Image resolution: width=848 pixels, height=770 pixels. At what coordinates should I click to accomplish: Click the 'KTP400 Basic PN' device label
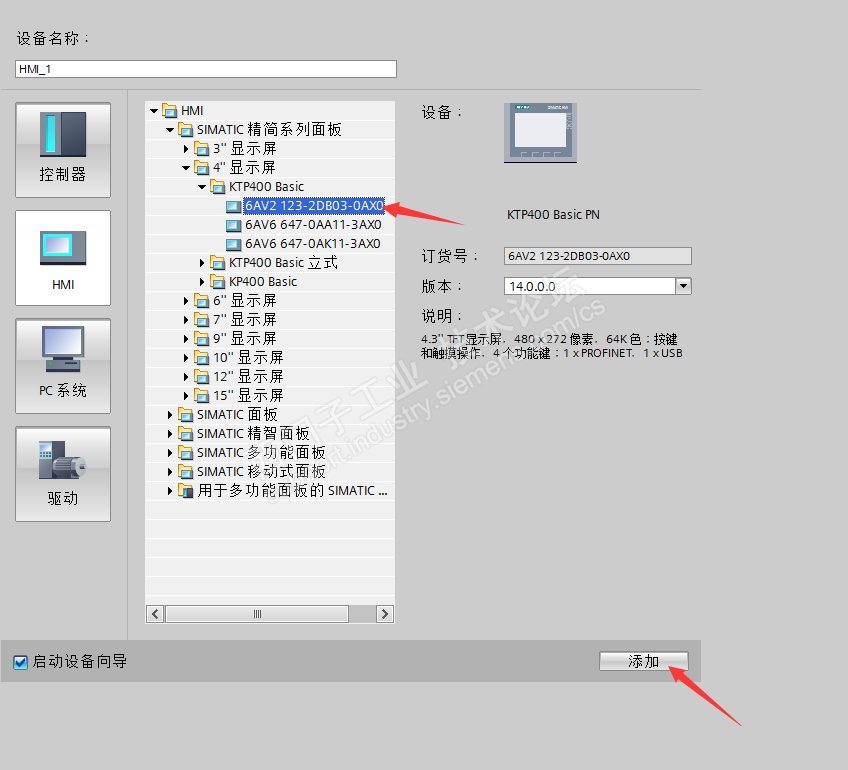(553, 215)
